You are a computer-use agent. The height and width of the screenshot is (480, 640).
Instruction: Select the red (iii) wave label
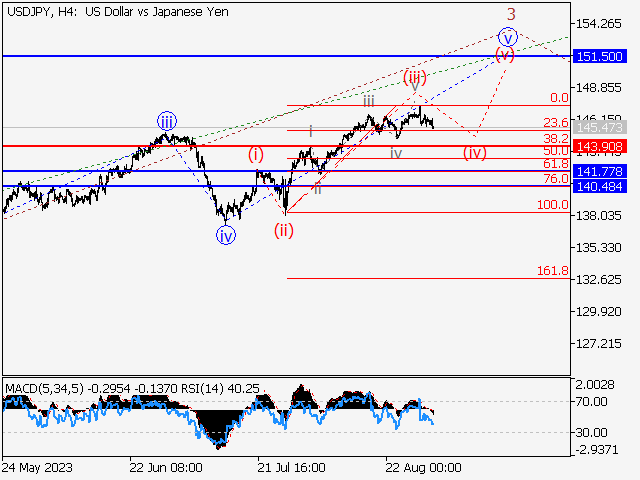point(415,77)
